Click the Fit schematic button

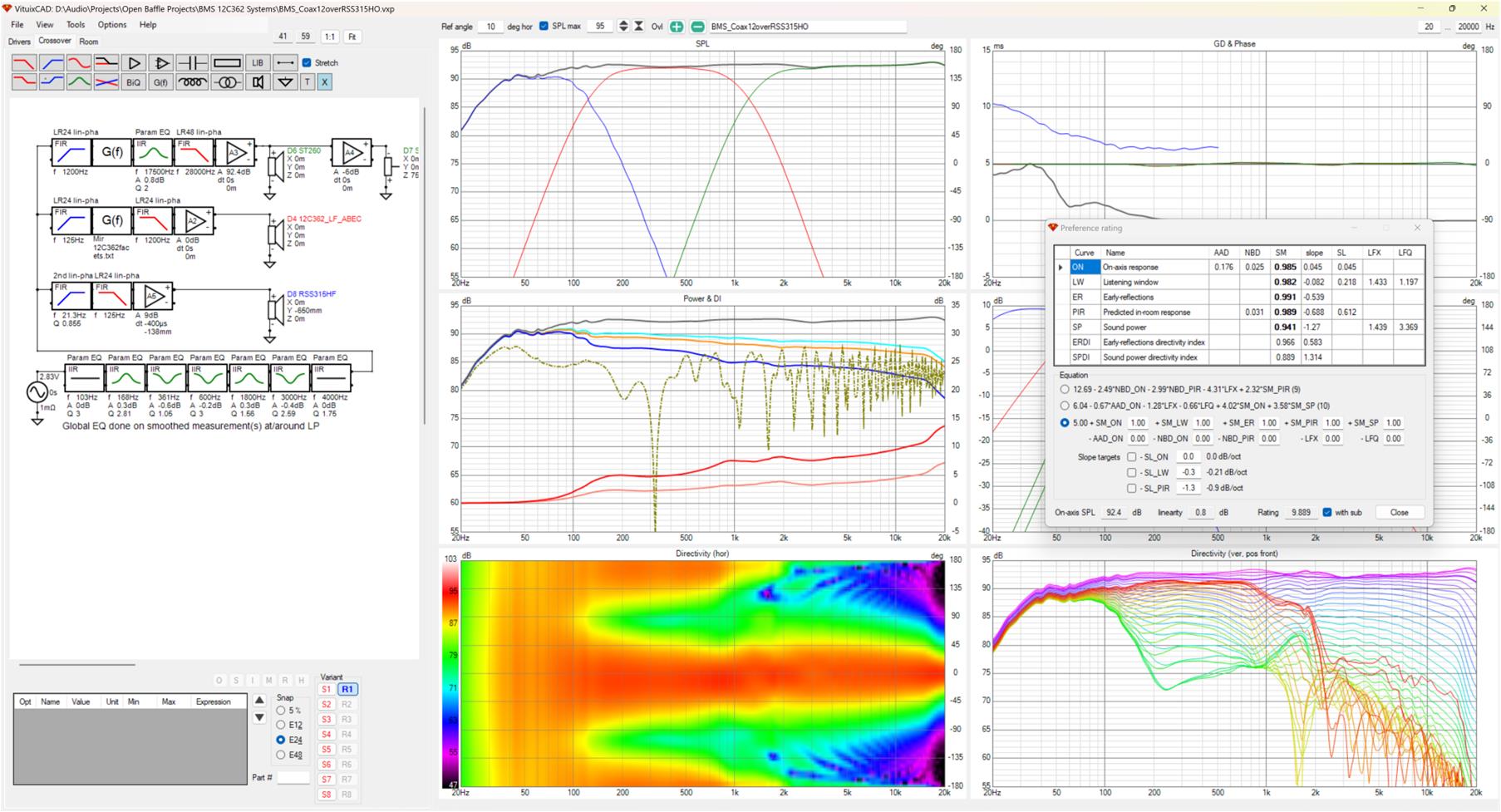tap(352, 37)
